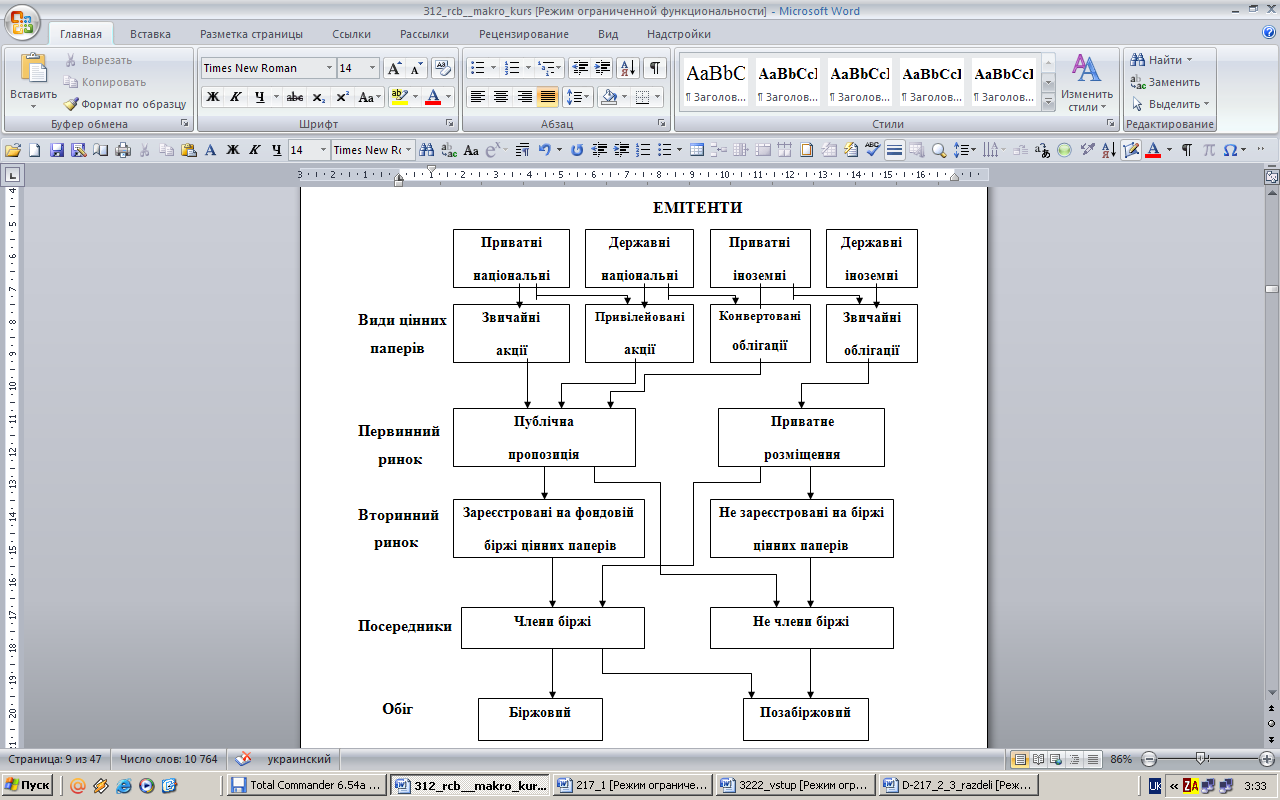The image size is (1280, 800).
Task: Click the spelling check ABC icon
Action: tap(872, 150)
